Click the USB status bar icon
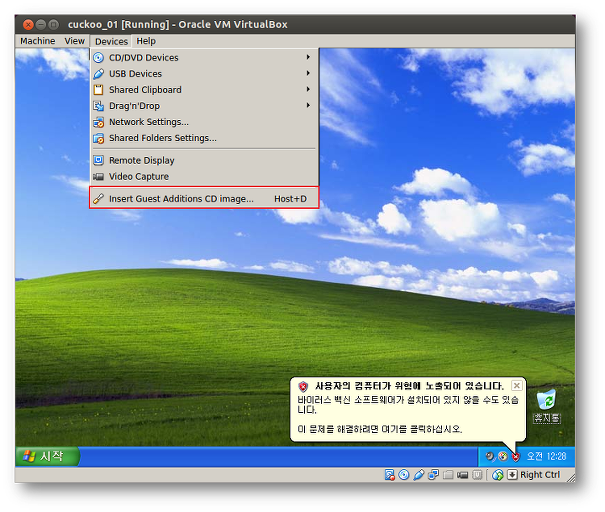The height and width of the screenshot is (512, 605). click(x=419, y=475)
